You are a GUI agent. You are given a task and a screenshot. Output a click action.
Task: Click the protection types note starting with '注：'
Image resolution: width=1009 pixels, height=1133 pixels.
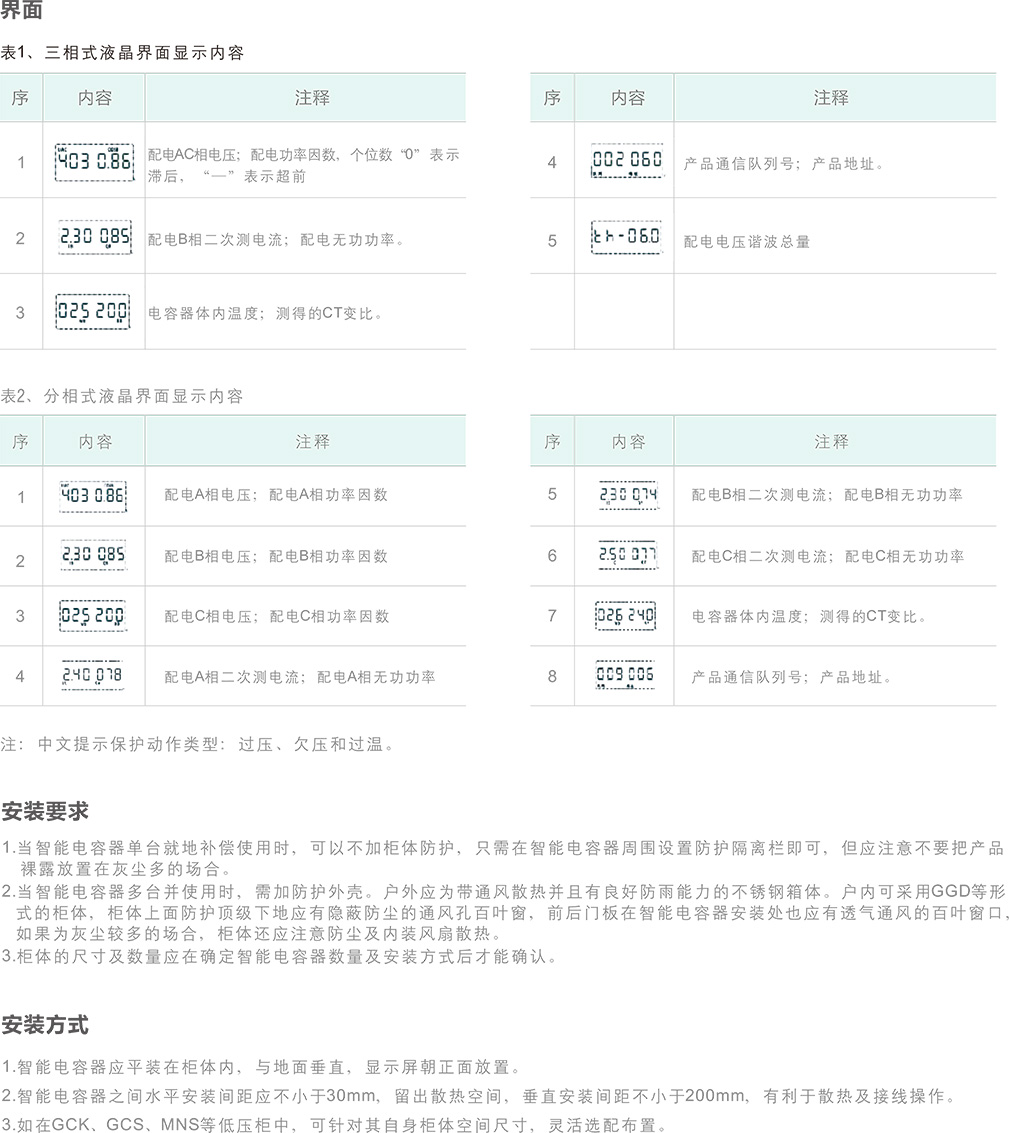(x=198, y=744)
